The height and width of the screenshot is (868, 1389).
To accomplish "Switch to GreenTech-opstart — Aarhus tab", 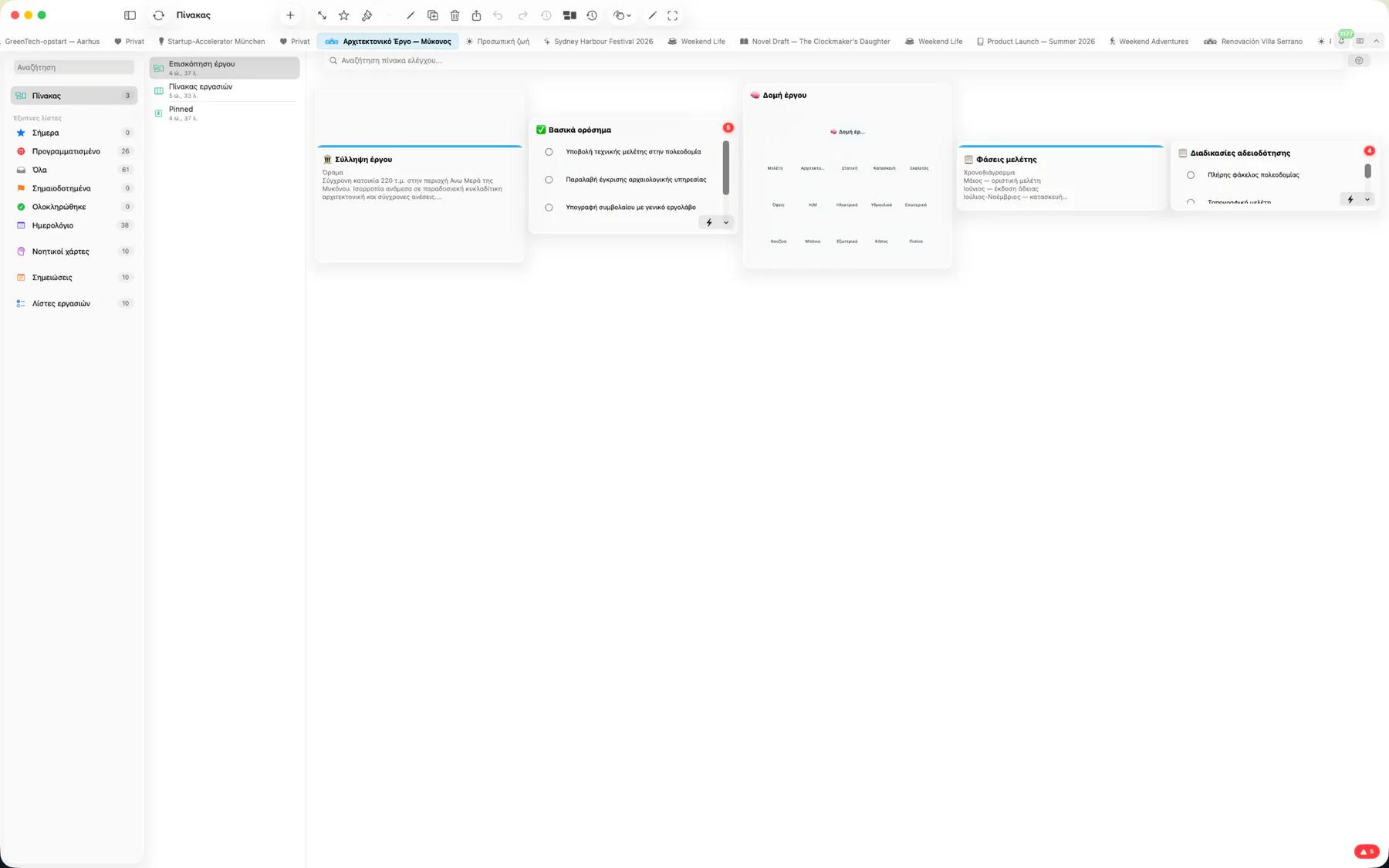I will coord(52,42).
